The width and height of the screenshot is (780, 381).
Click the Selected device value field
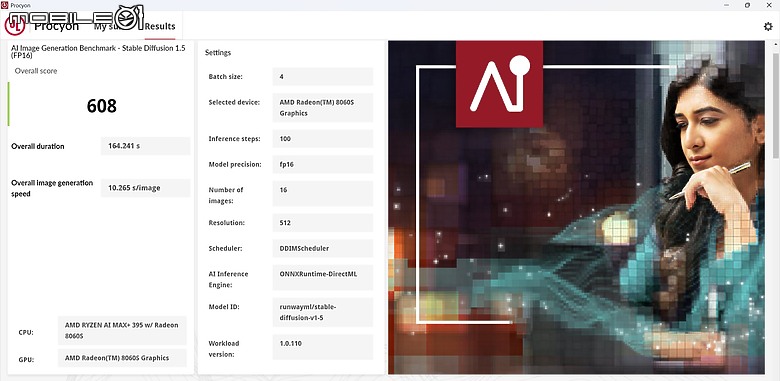coord(323,107)
